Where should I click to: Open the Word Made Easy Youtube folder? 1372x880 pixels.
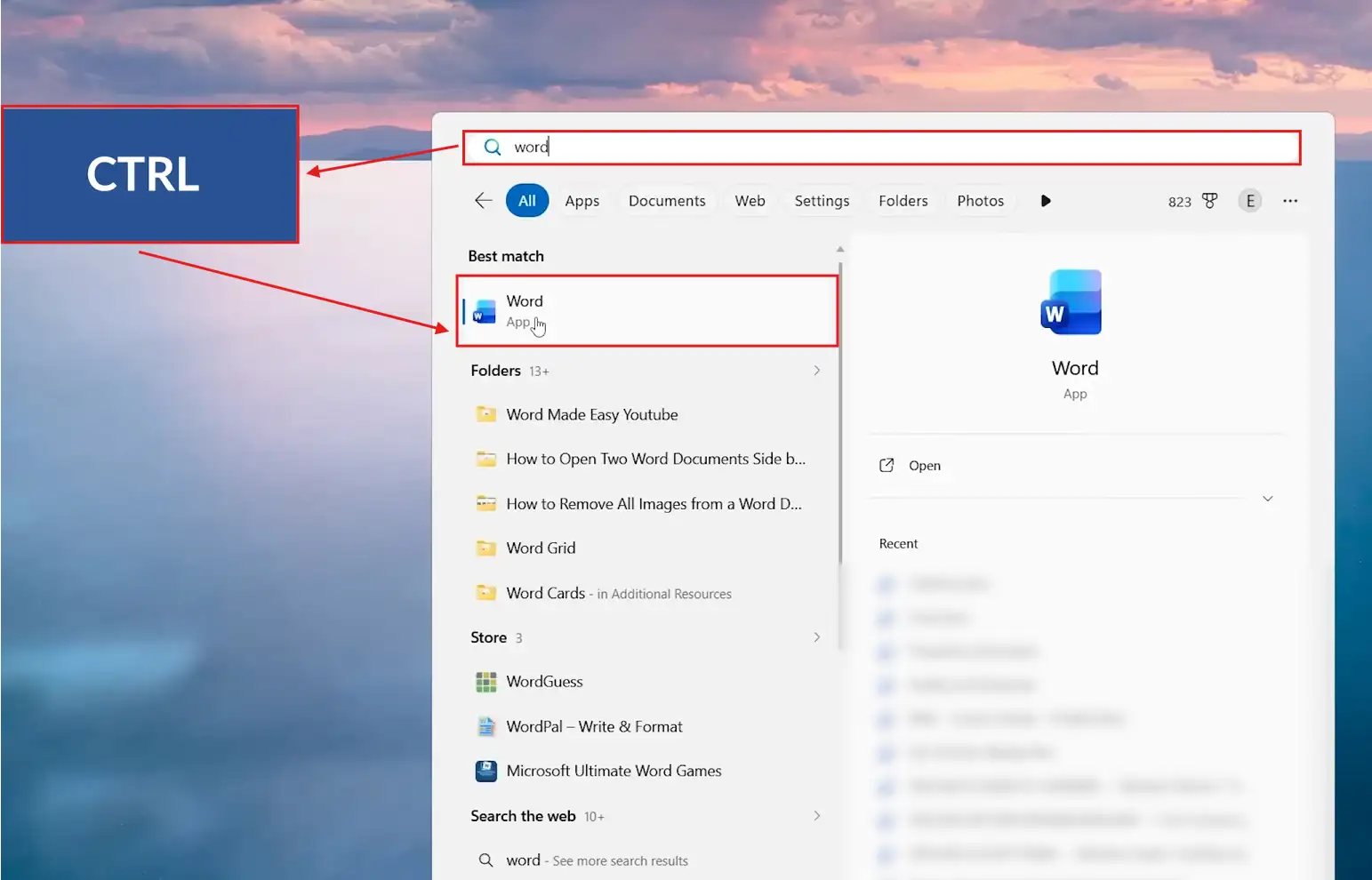(x=647, y=414)
